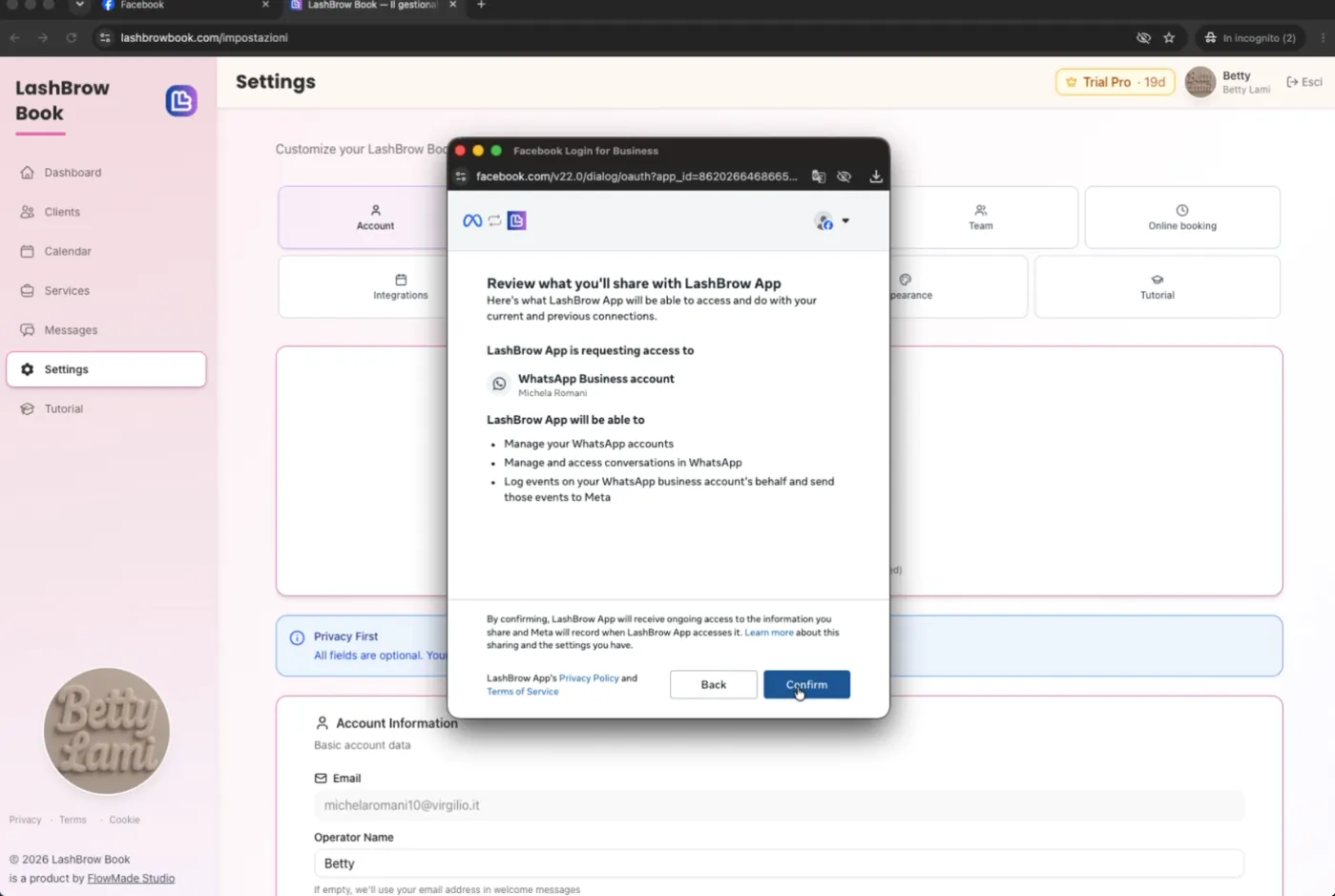Click the translate icon in popup bar
The image size is (1335, 896).
819,177
